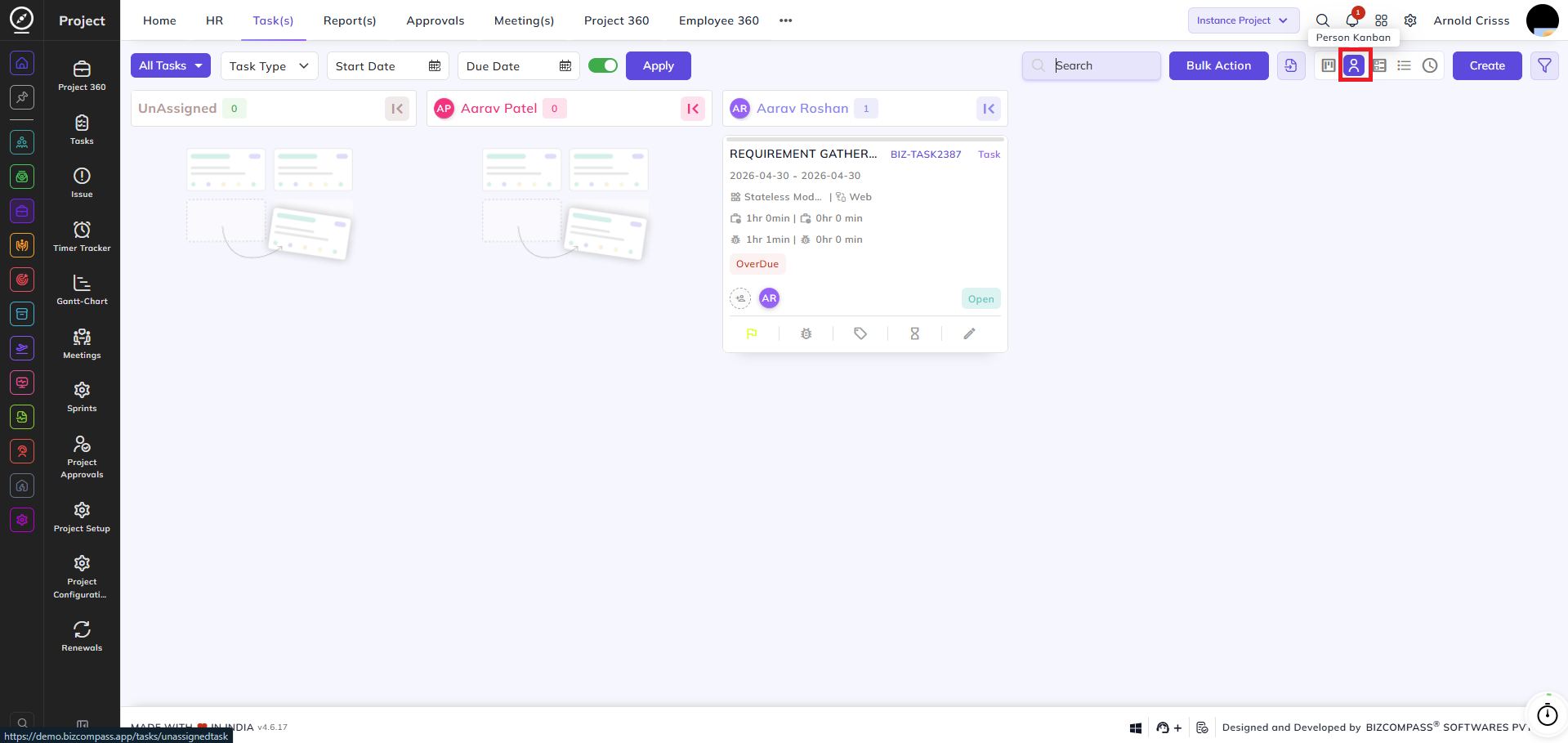Click the export file icon near Bulk Action
1568x743 pixels.
1291,65
